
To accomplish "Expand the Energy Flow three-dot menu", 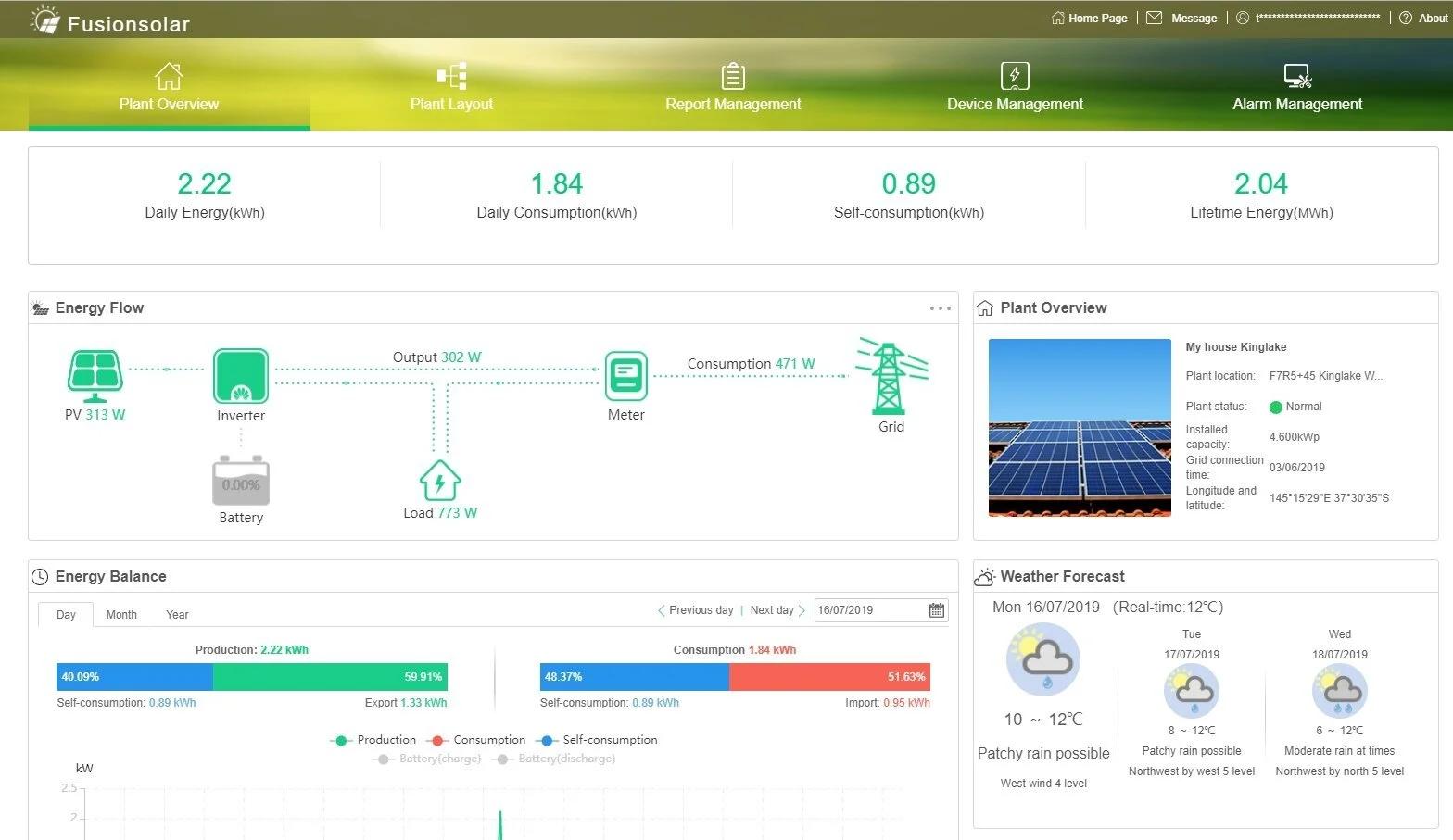I will click(941, 308).
